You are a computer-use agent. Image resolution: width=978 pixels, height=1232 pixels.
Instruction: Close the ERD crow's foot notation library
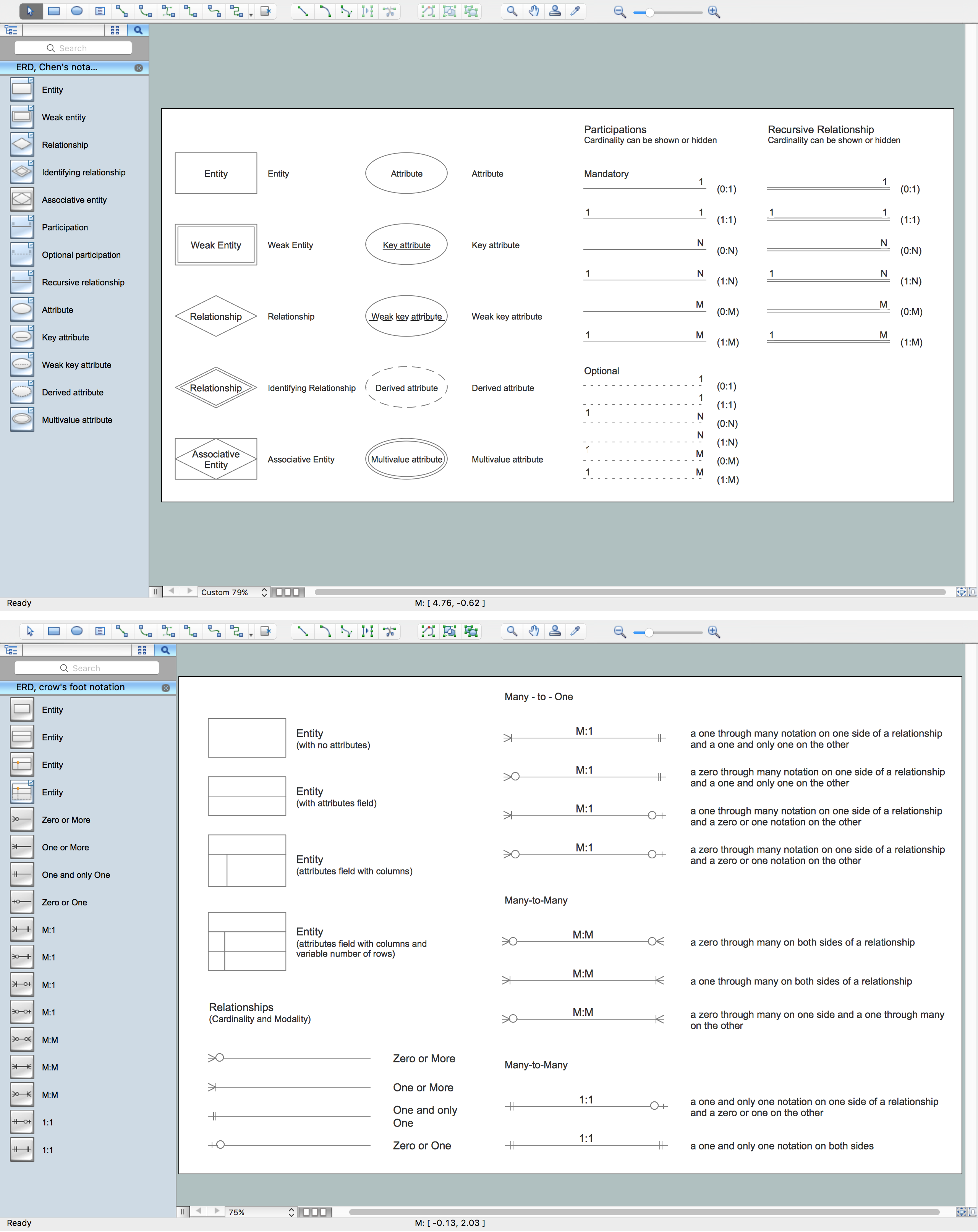(166, 688)
